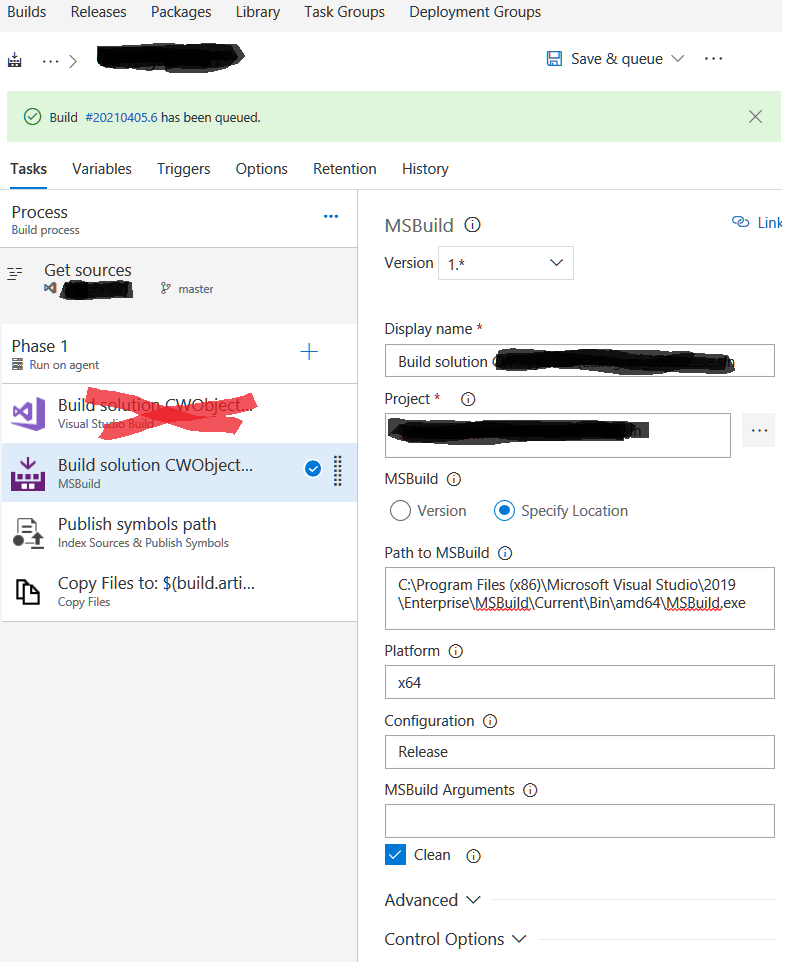Open the Version dropdown showing 1.*

tap(505, 262)
